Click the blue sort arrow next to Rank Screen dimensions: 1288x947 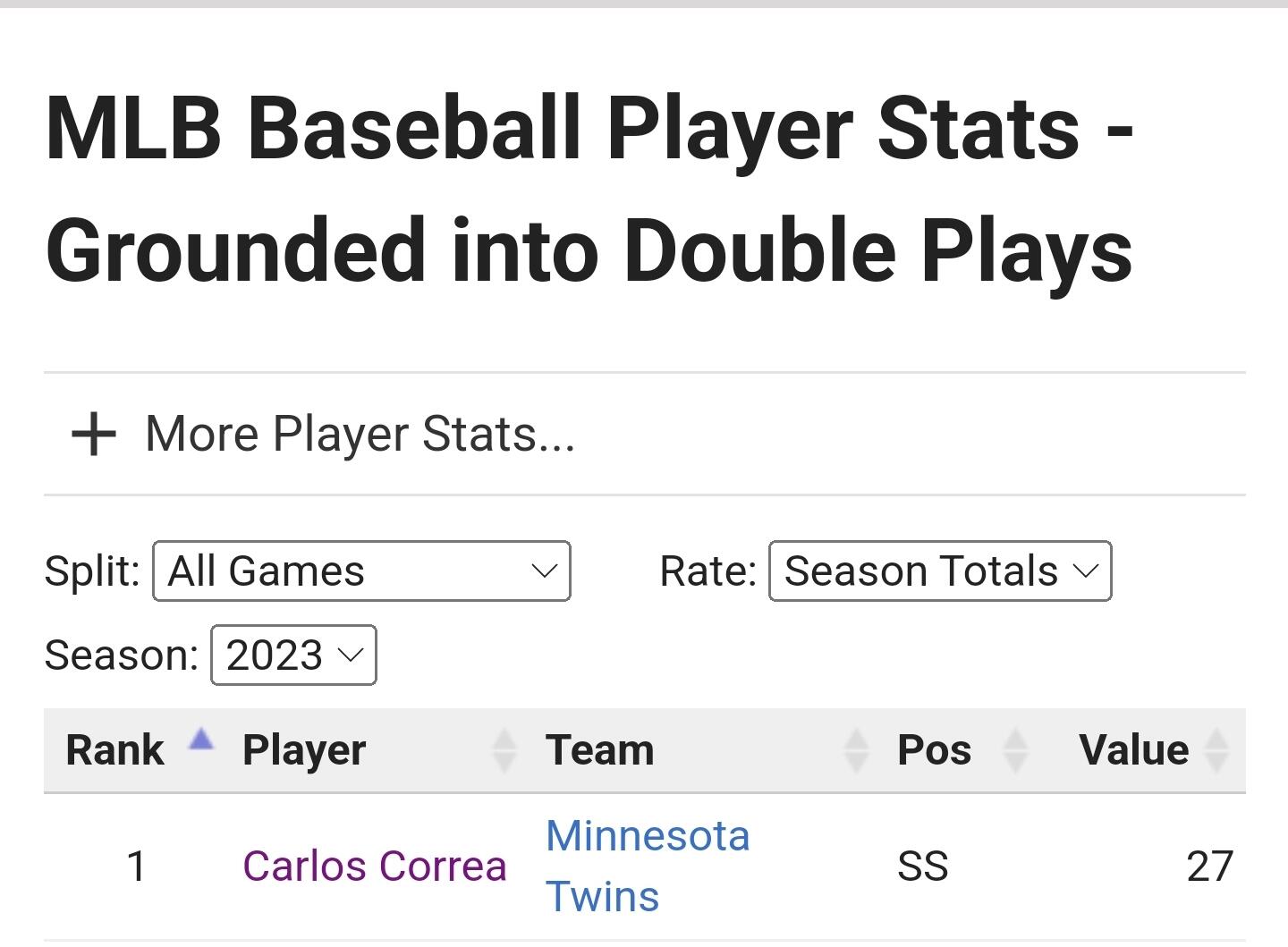tap(201, 740)
